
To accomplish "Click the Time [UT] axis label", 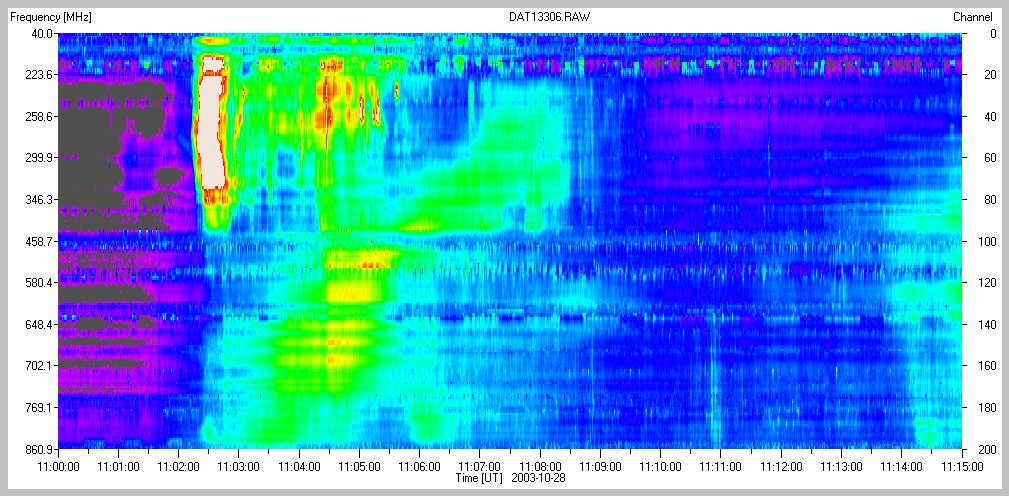I will click(x=481, y=478).
